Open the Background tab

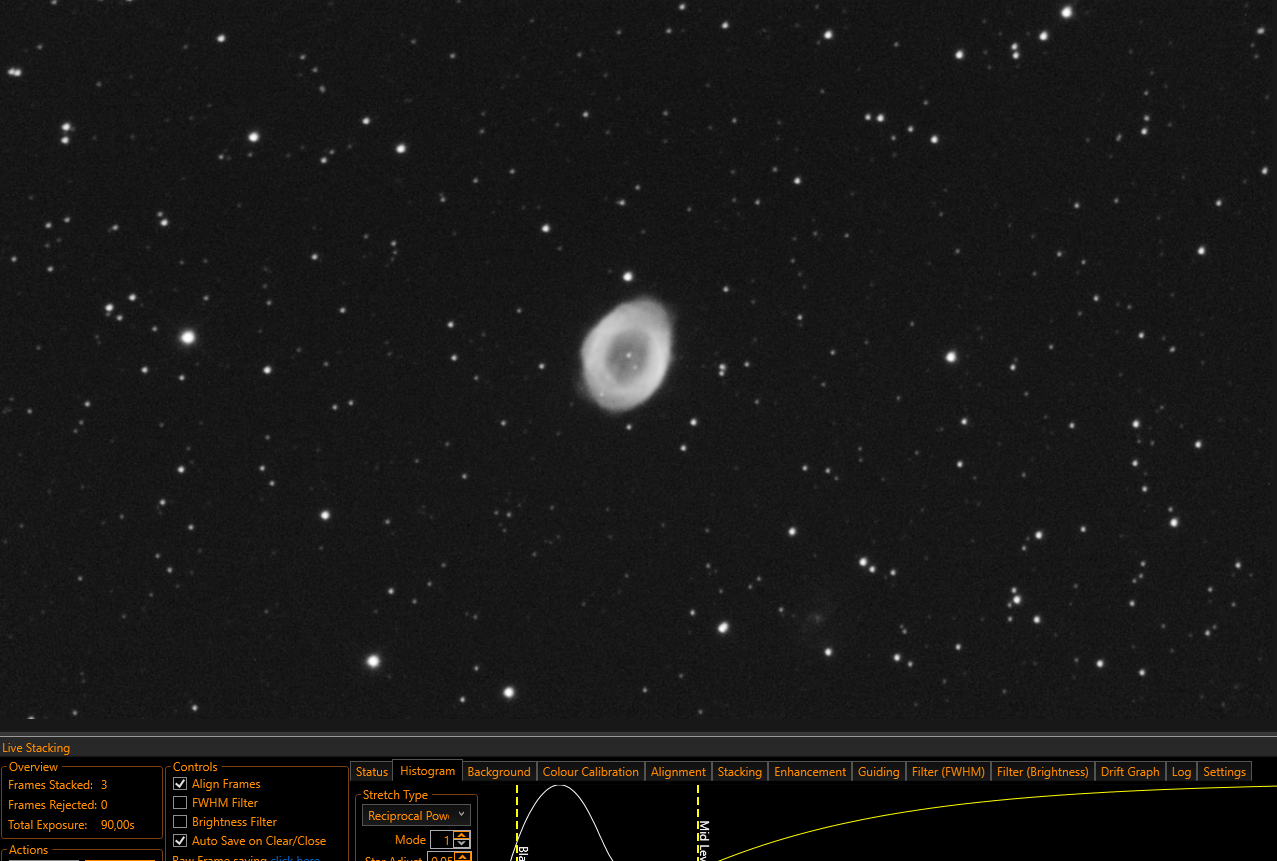[x=499, y=772]
